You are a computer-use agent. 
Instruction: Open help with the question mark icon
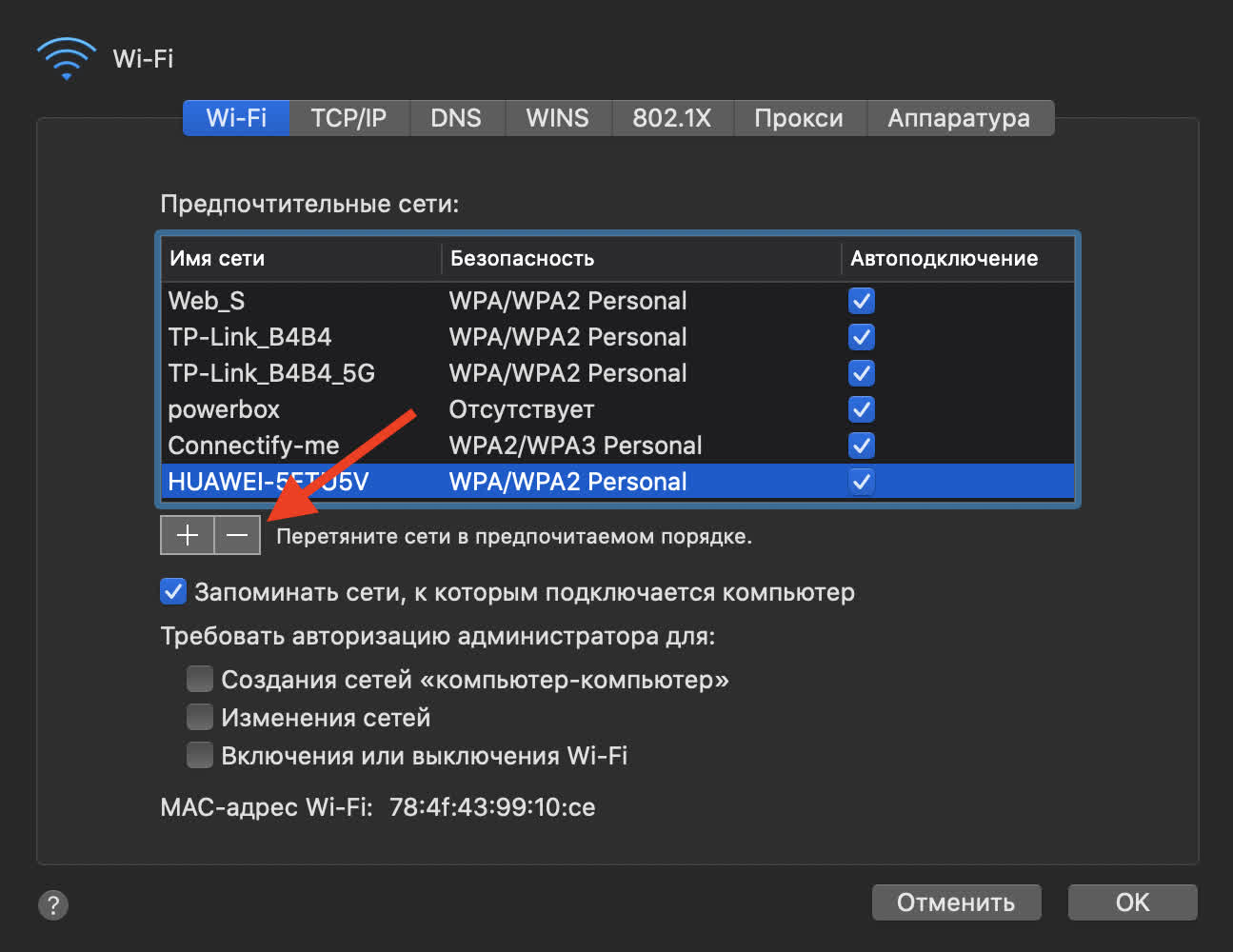[53, 904]
